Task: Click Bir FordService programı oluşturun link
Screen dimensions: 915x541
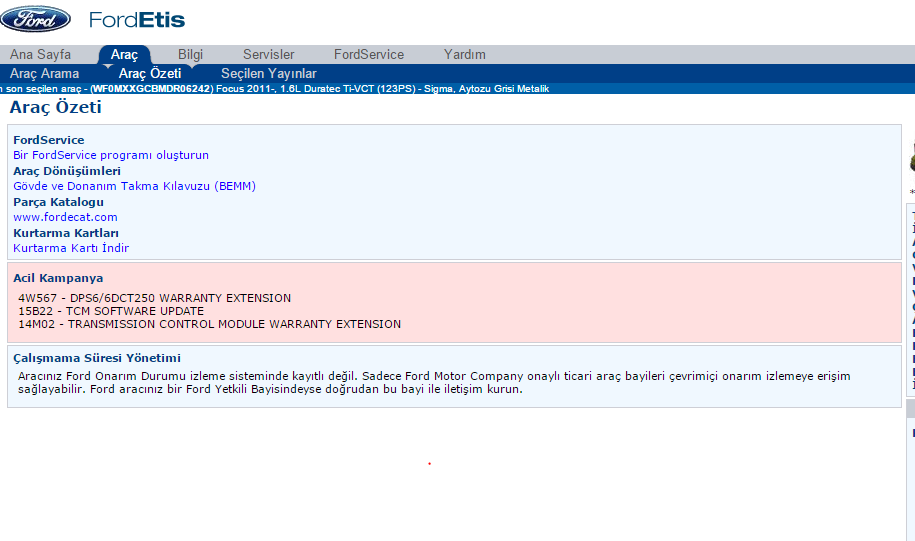Action: click(x=111, y=155)
